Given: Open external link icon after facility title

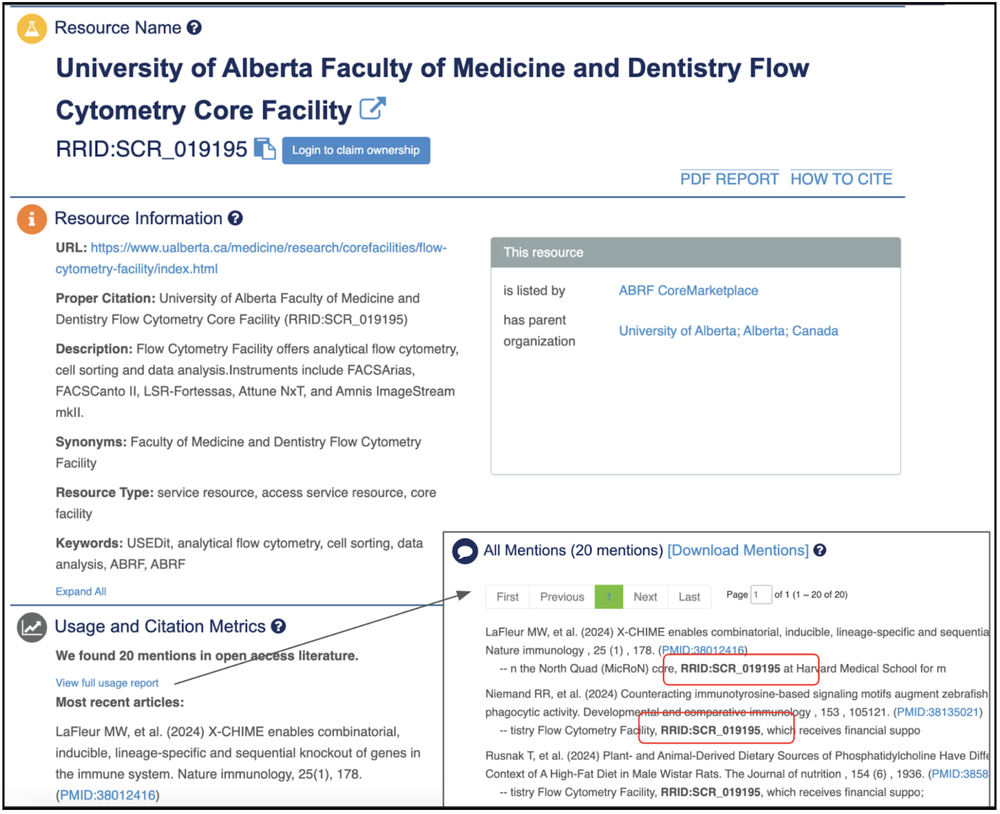Looking at the screenshot, I should [x=372, y=108].
